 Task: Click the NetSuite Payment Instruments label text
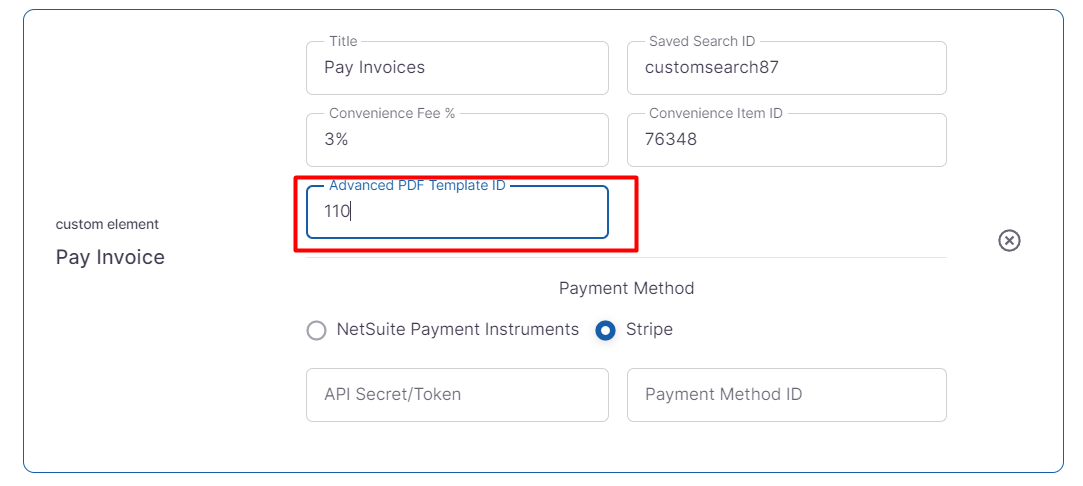point(457,329)
